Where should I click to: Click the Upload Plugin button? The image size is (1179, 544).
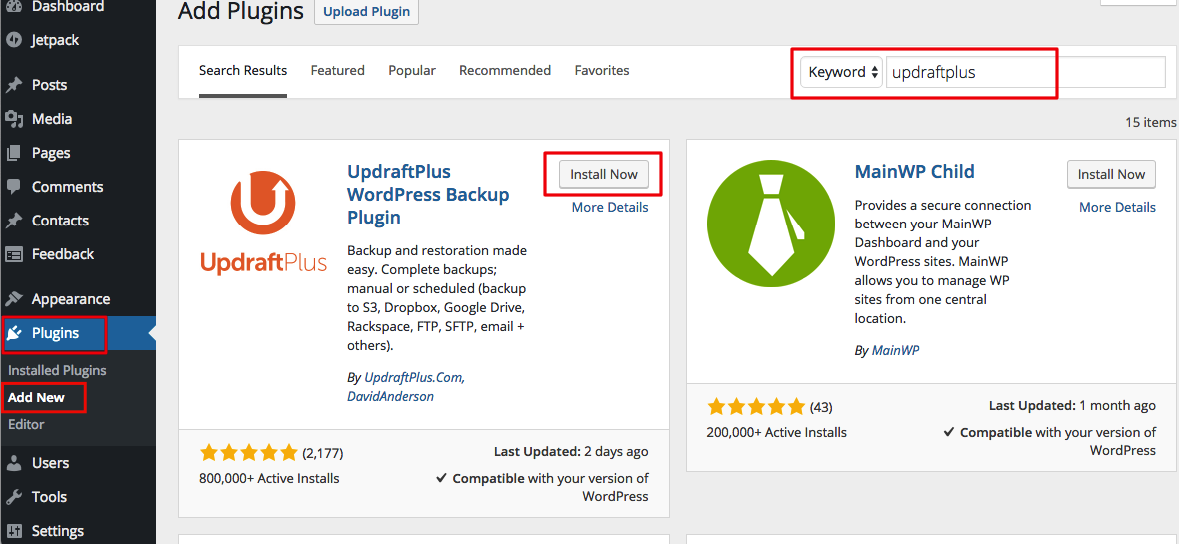366,11
